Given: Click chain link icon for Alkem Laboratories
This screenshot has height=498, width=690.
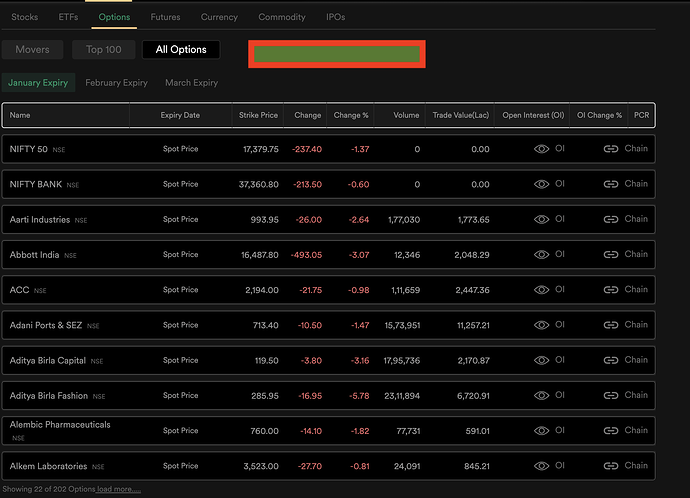Looking at the screenshot, I should tap(611, 466).
